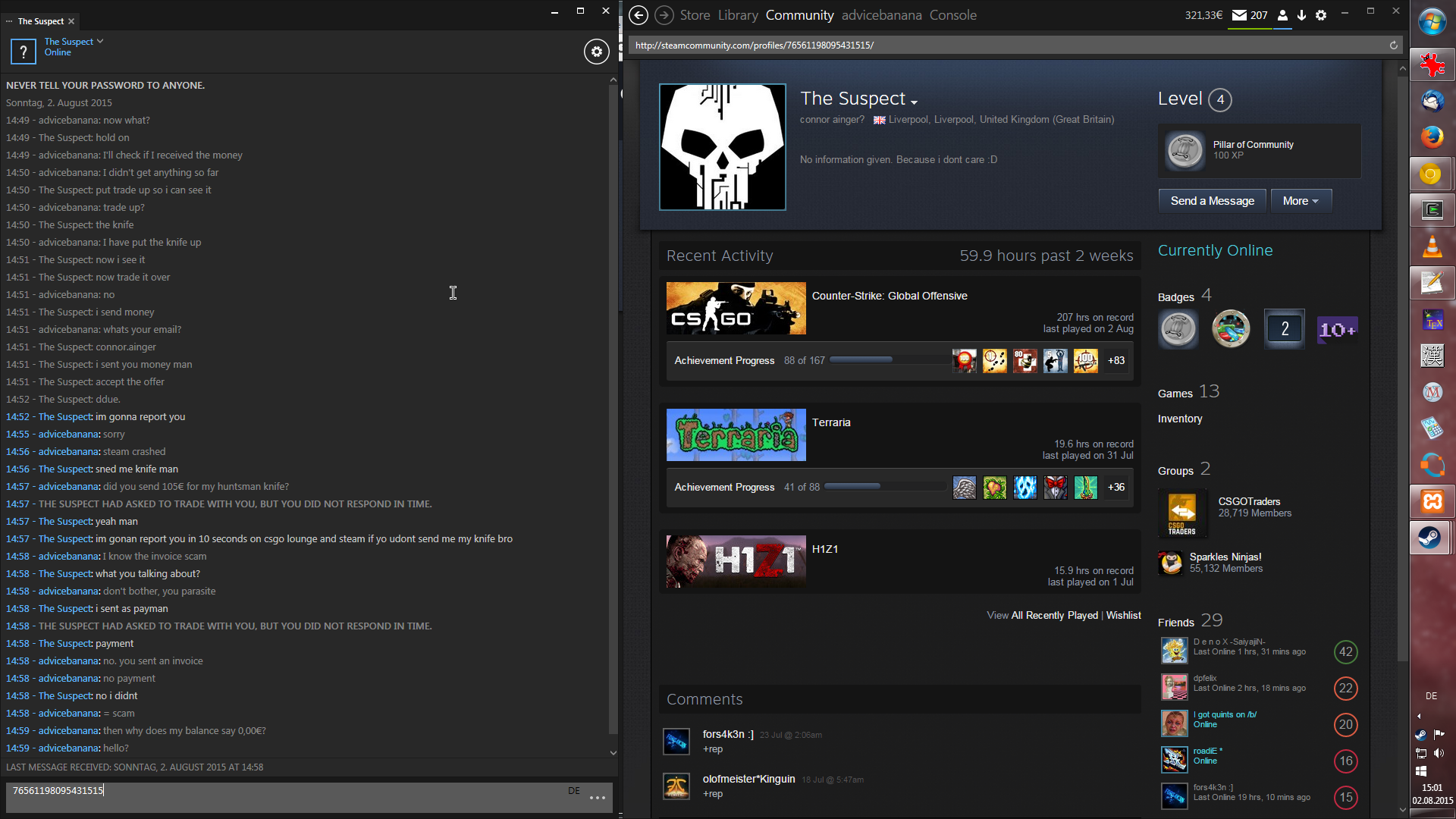Image resolution: width=1456 pixels, height=819 pixels.
Task: Open the Pillar of Community badge icon
Action: 1184,150
